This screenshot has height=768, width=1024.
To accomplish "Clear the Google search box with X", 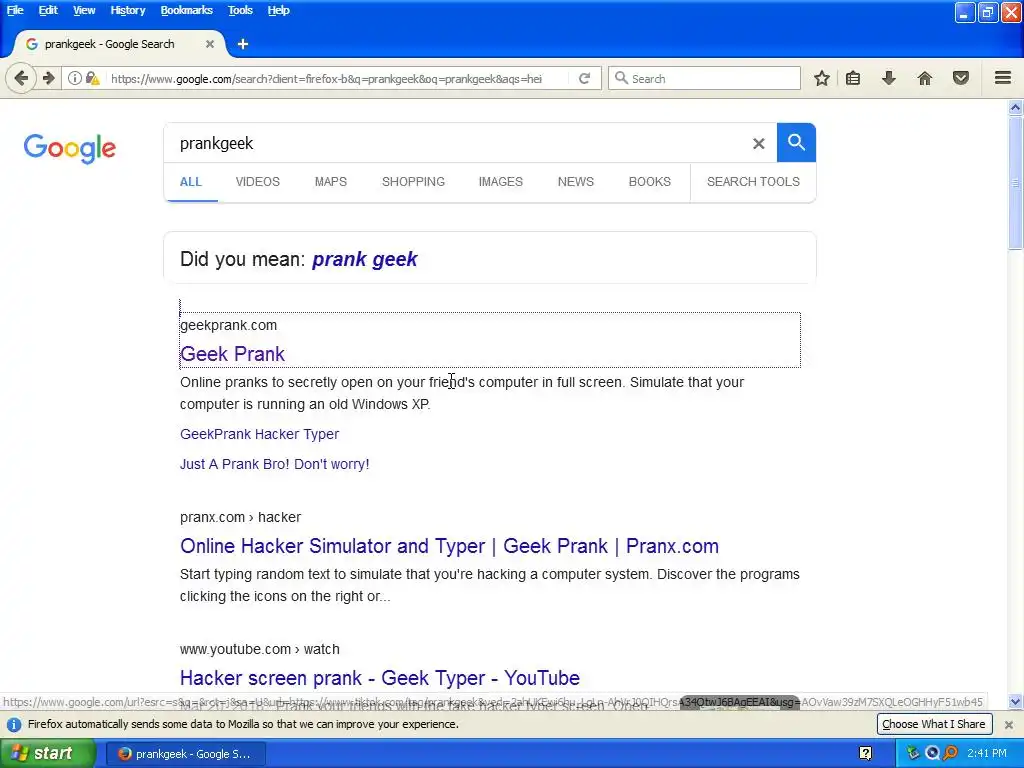I will coord(758,144).
